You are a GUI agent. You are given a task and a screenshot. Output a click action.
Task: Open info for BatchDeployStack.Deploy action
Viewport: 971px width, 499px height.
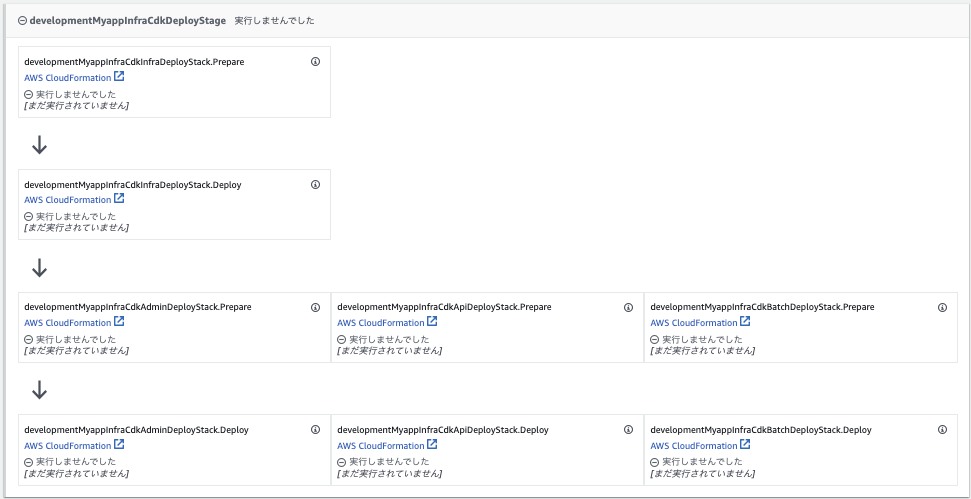coord(943,430)
